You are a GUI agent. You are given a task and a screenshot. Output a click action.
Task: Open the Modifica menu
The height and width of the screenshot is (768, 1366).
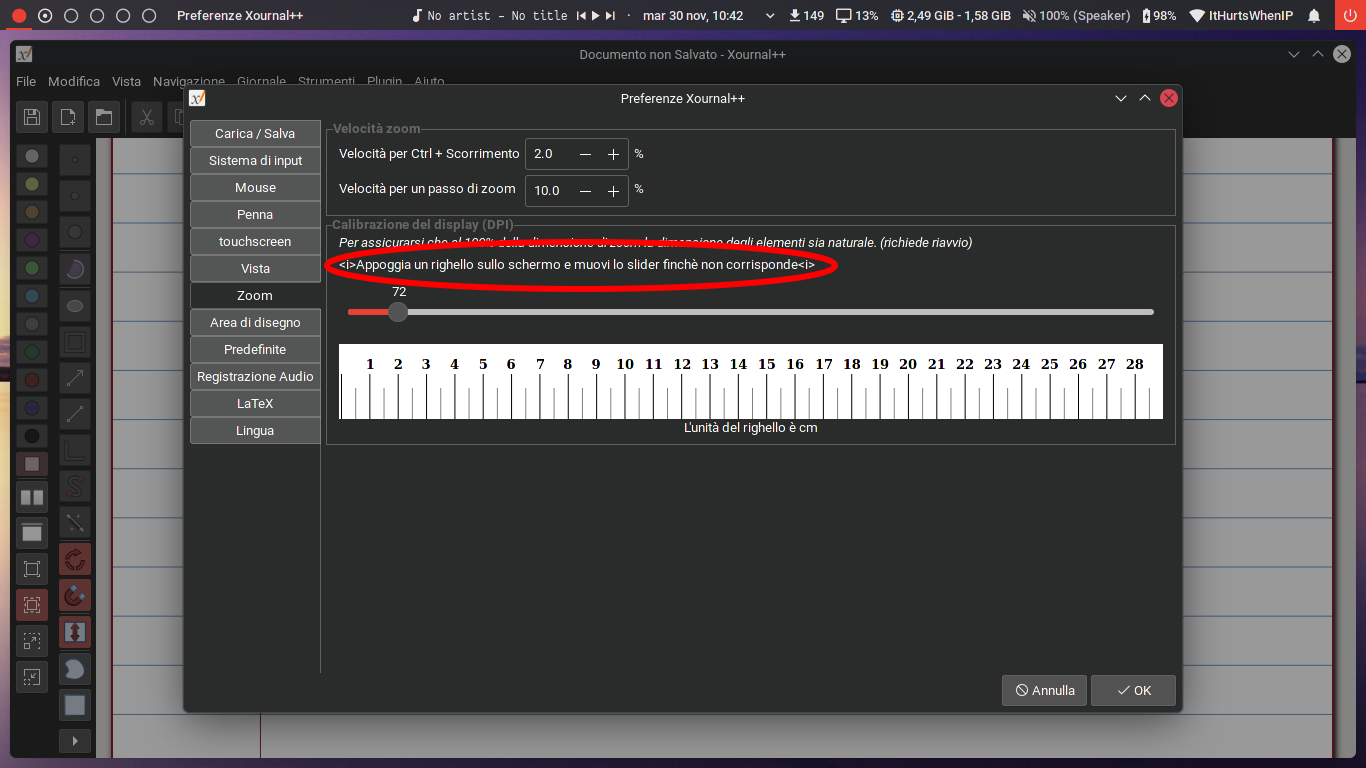click(x=74, y=81)
